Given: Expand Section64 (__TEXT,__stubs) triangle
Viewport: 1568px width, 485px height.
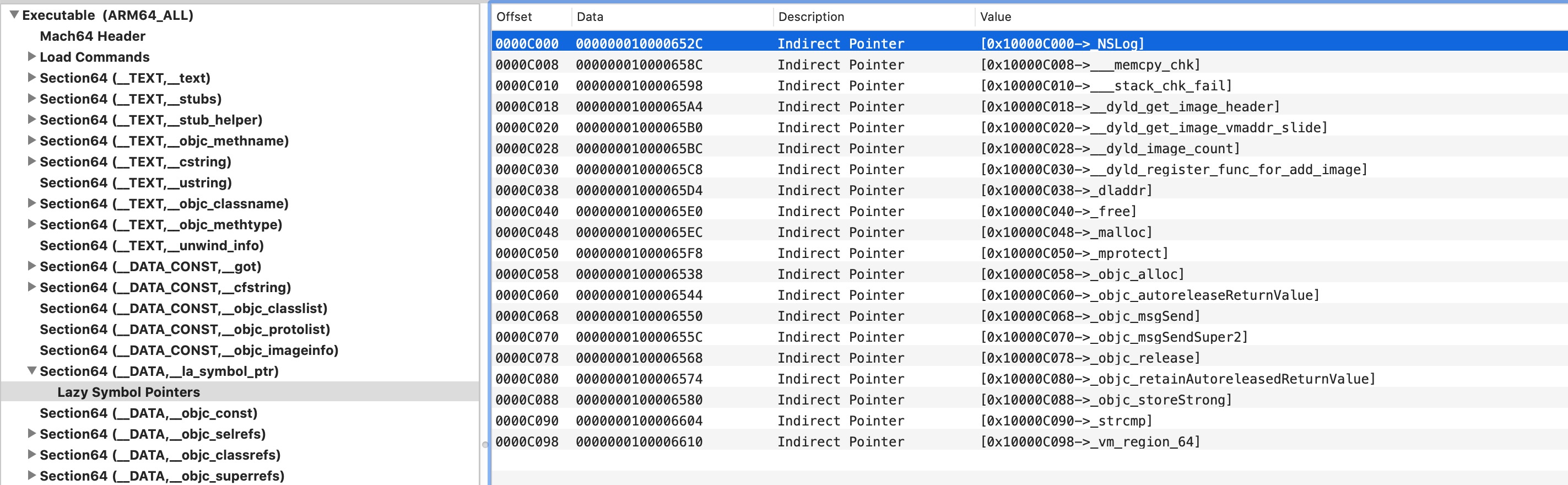Looking at the screenshot, I should point(31,98).
